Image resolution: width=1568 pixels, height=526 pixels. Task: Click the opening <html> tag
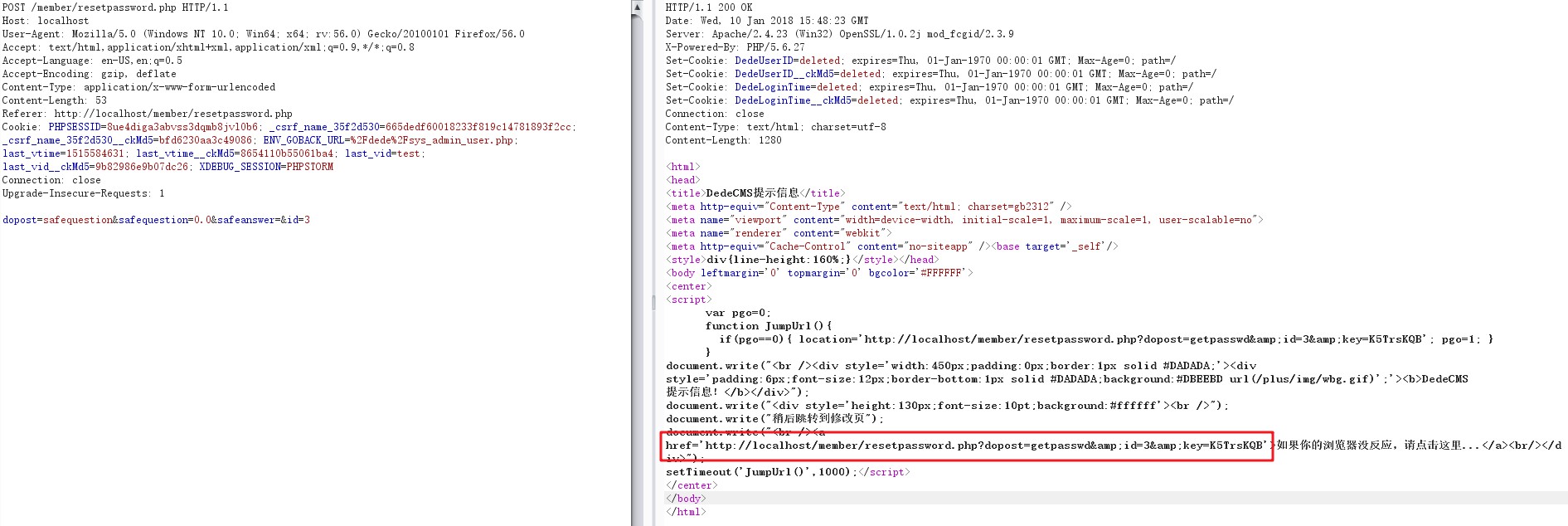[683, 167]
